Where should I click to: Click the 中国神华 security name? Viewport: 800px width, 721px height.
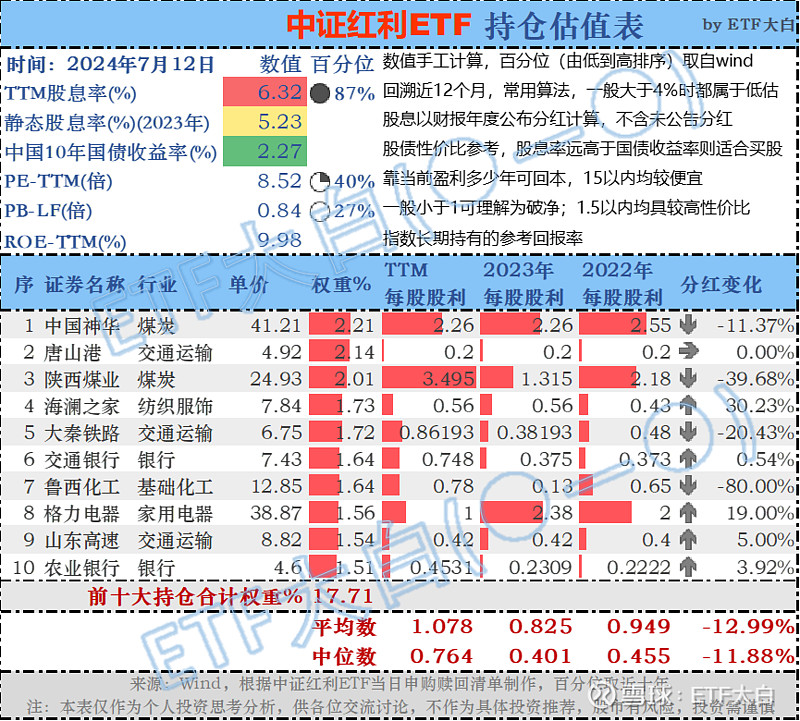point(82,325)
